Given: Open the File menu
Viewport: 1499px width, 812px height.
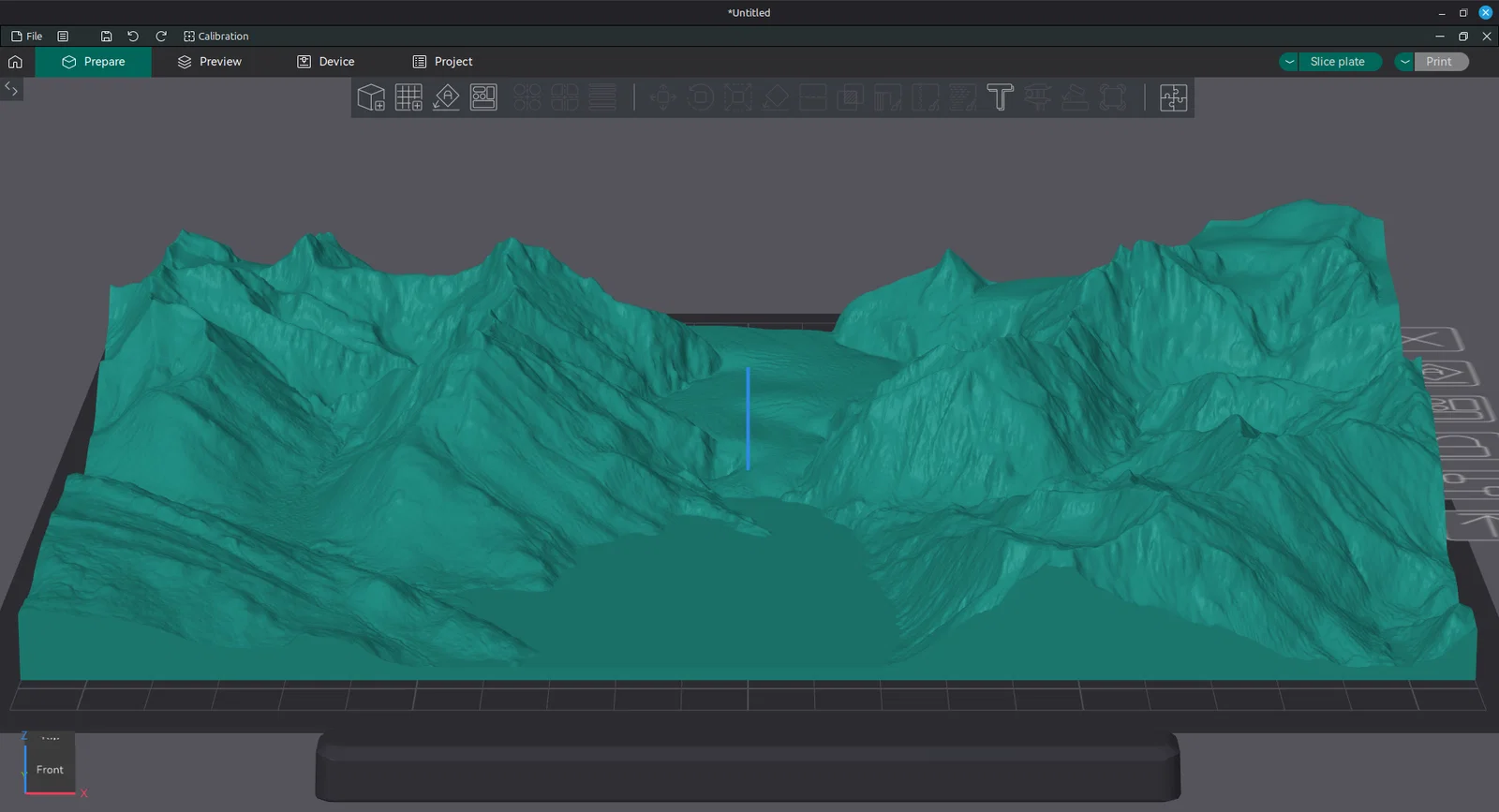Looking at the screenshot, I should tap(27, 37).
